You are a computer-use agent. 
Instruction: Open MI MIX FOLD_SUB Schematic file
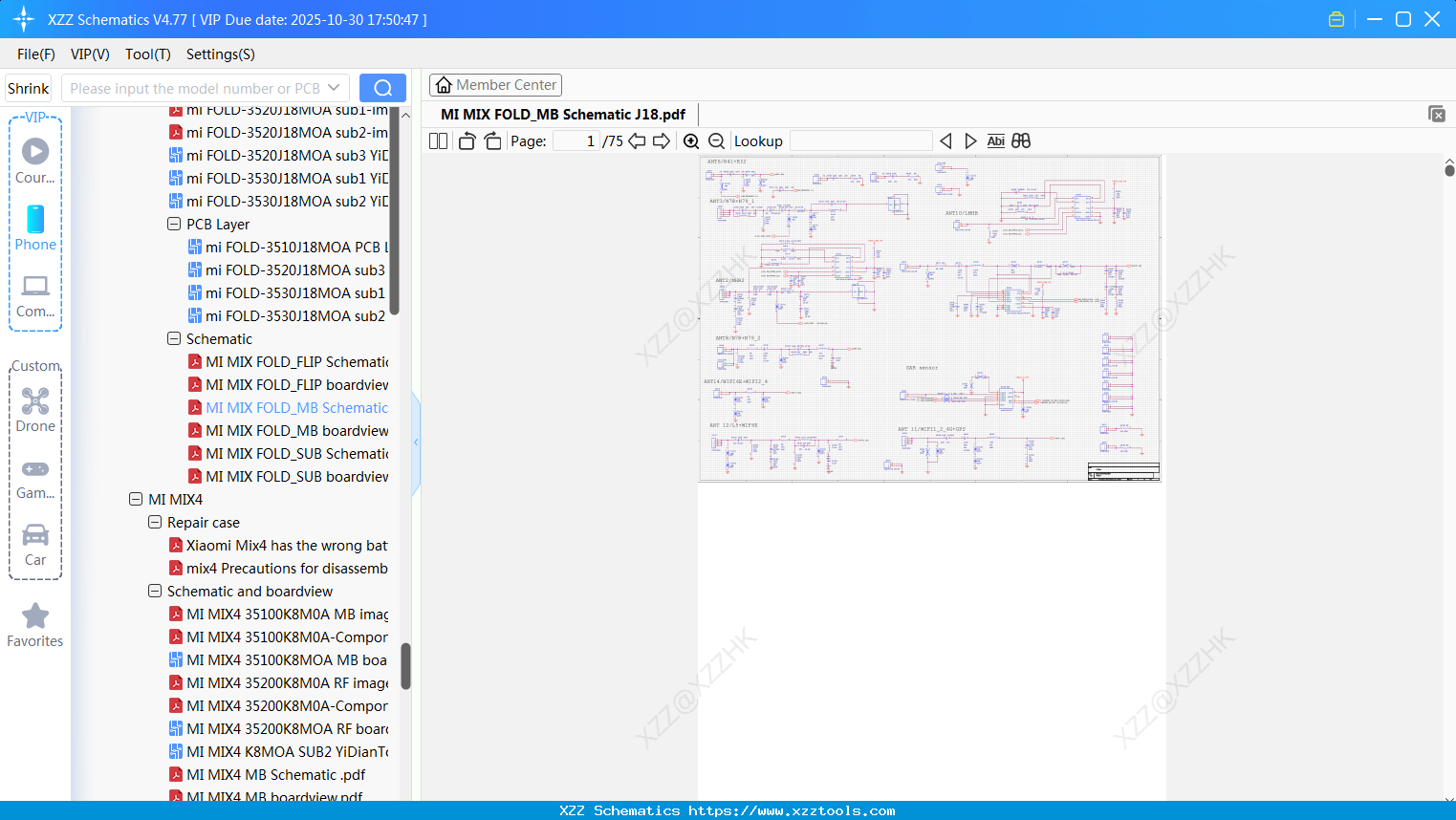pos(289,453)
